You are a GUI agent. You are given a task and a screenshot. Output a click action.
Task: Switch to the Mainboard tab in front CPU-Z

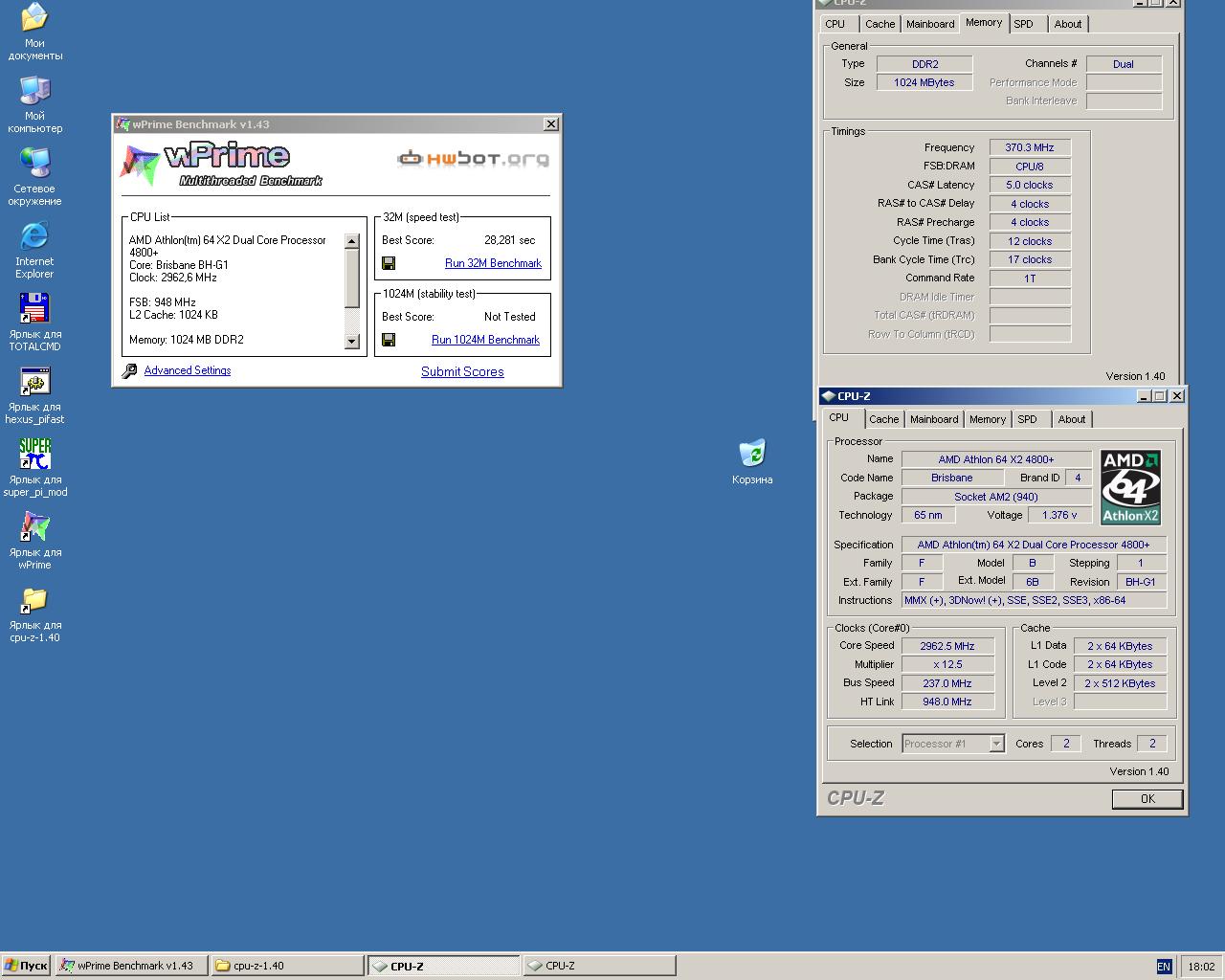[934, 419]
